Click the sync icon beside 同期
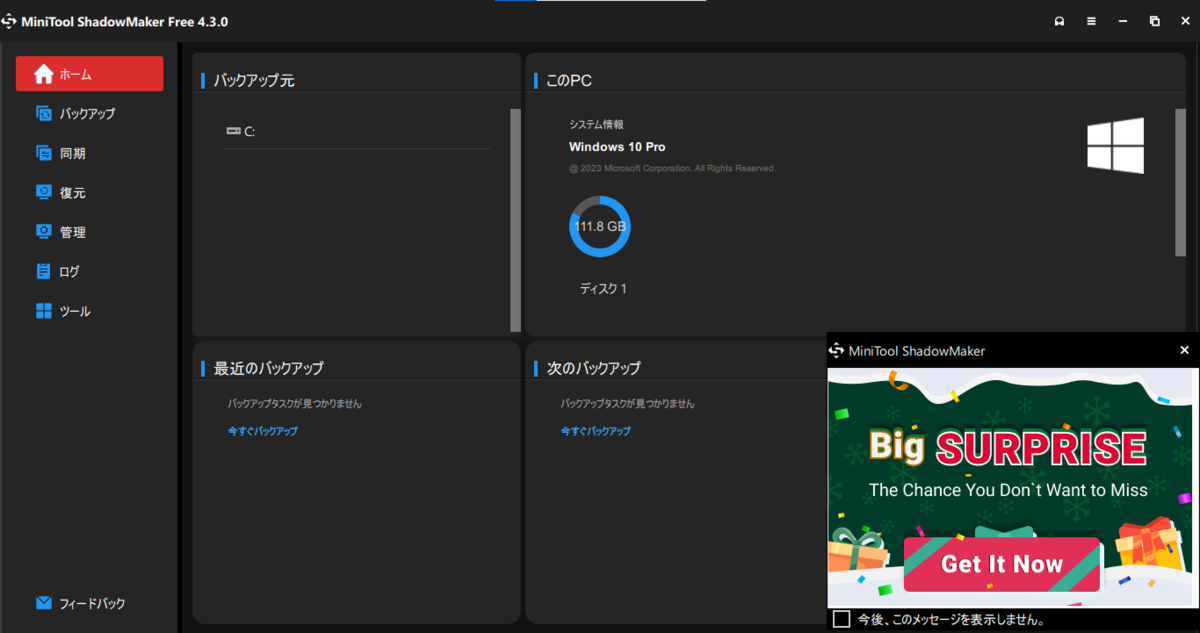The width and height of the screenshot is (1200, 633). 44,153
